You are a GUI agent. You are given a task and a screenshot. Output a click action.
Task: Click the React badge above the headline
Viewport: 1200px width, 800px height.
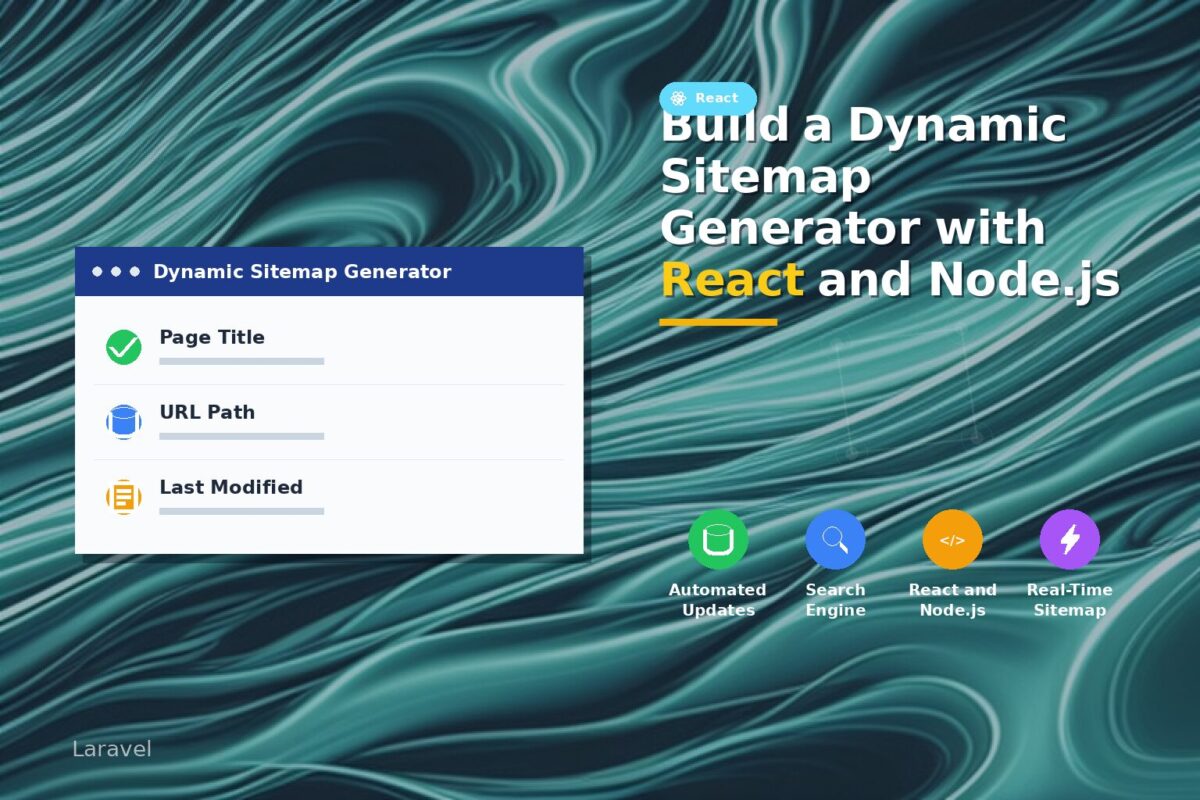[708, 98]
